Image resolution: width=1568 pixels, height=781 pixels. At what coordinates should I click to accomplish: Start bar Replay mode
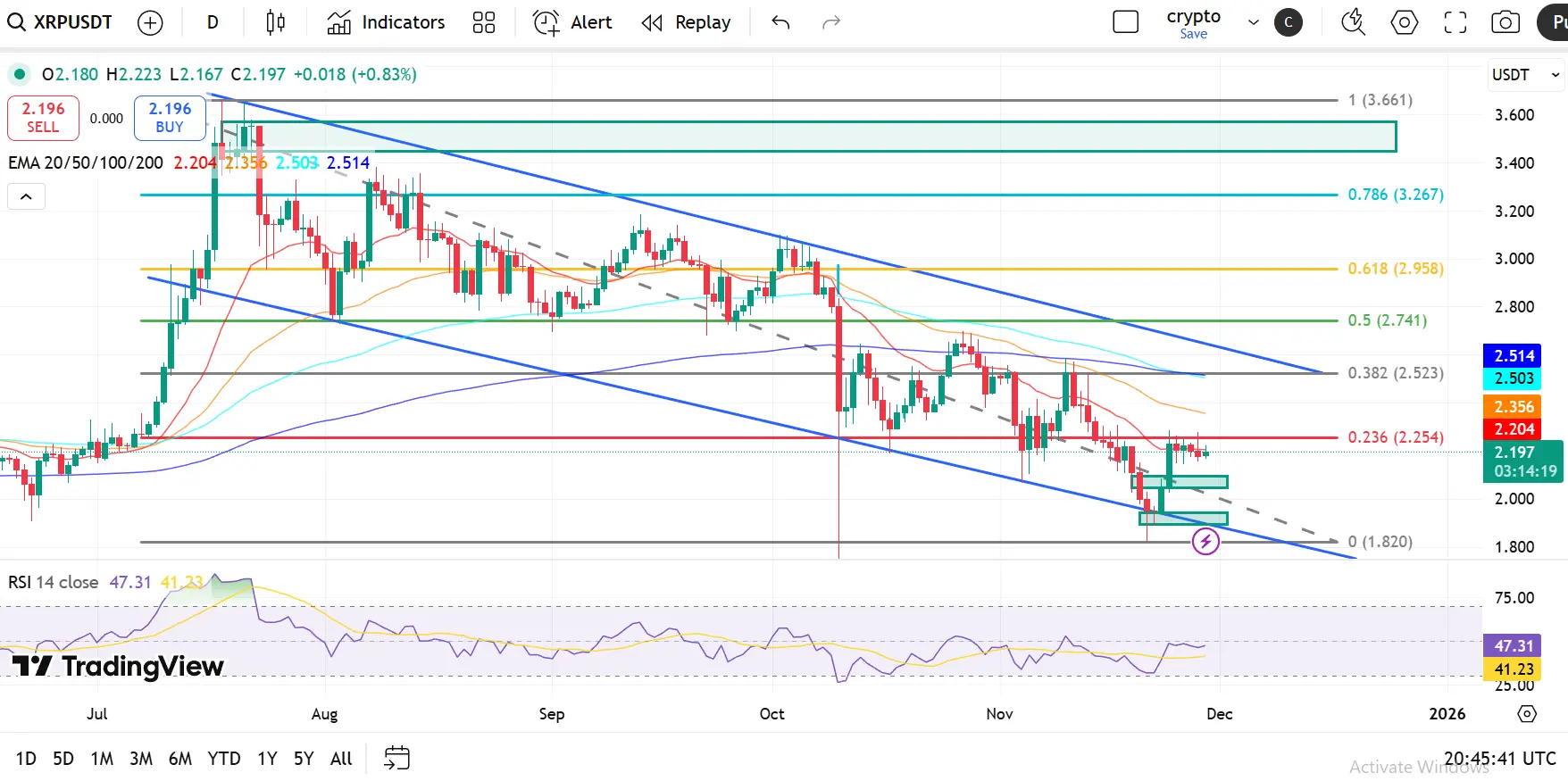coord(686,22)
